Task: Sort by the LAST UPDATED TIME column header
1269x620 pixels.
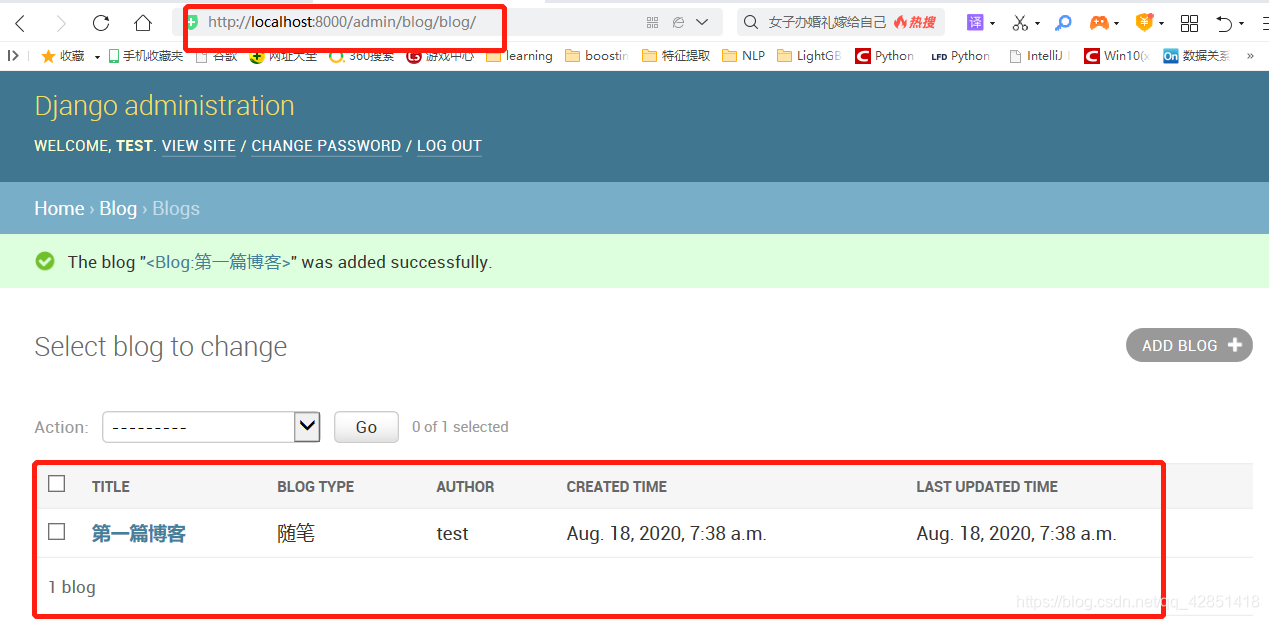Action: 987,487
